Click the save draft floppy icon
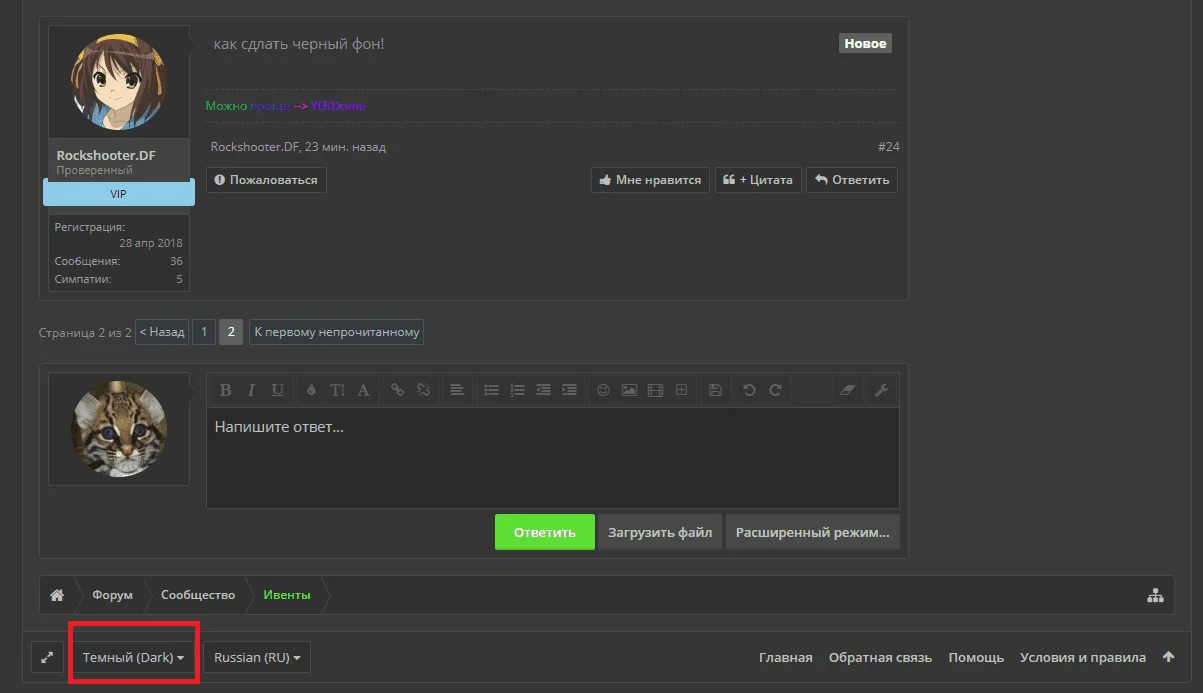 click(x=714, y=390)
